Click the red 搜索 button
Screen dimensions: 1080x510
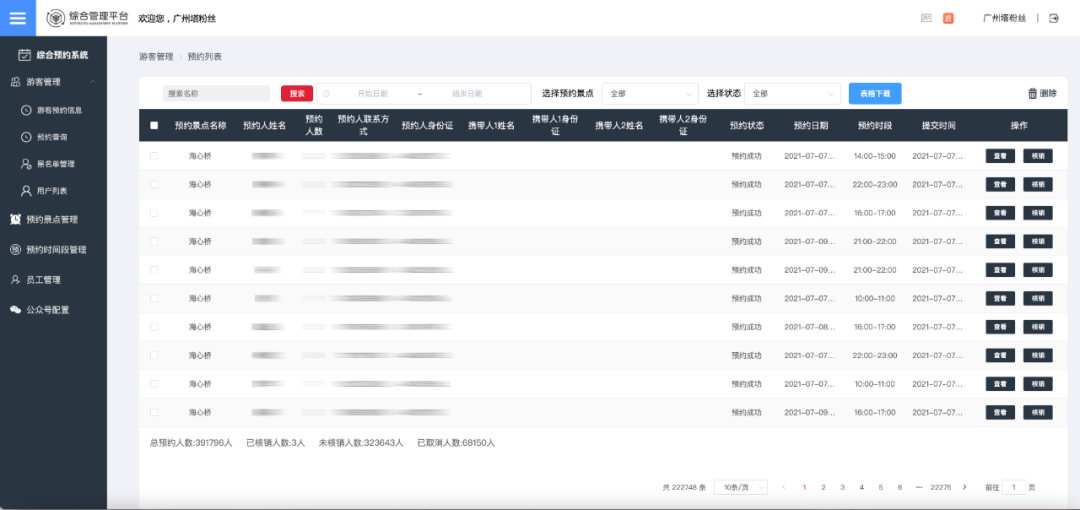tap(297, 94)
